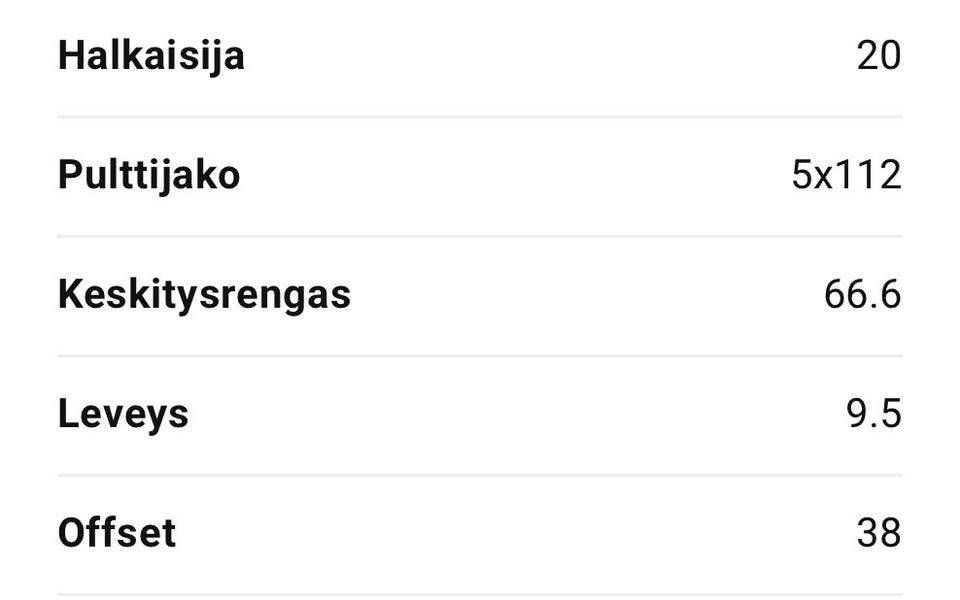Click the centering ring value 66.6
Viewport: 960px width, 600px height.
pos(862,295)
